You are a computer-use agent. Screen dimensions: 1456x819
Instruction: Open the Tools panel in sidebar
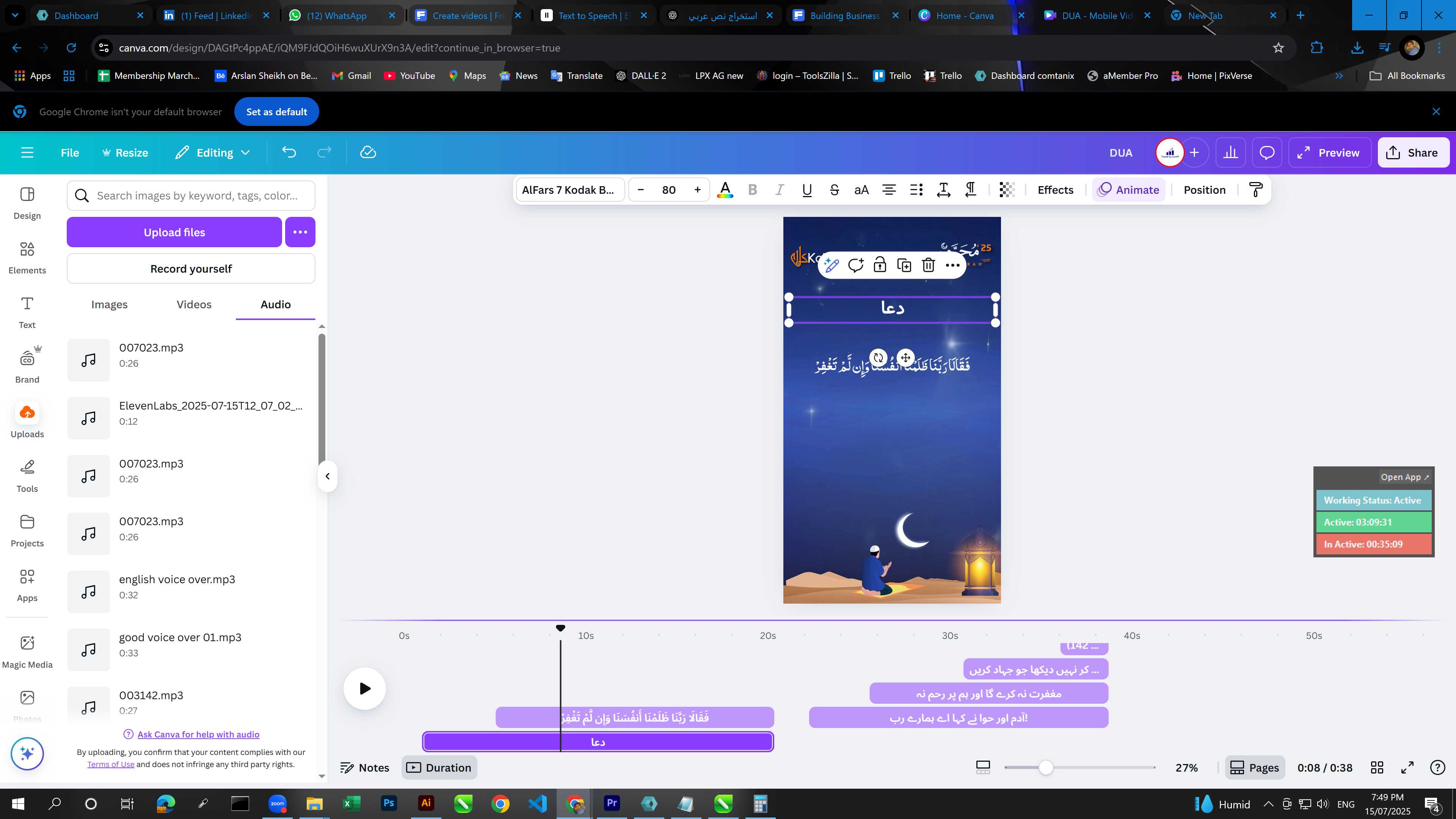pyautogui.click(x=27, y=477)
